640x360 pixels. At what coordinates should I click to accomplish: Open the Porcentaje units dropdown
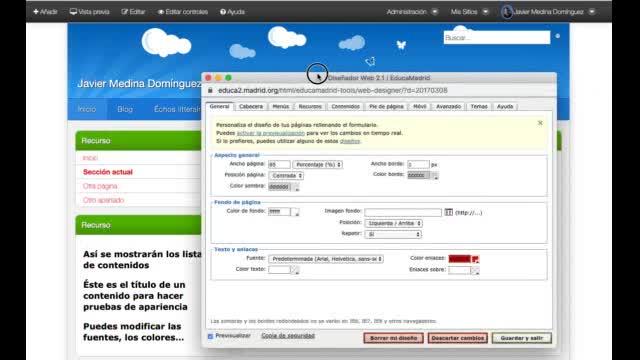[x=318, y=164]
